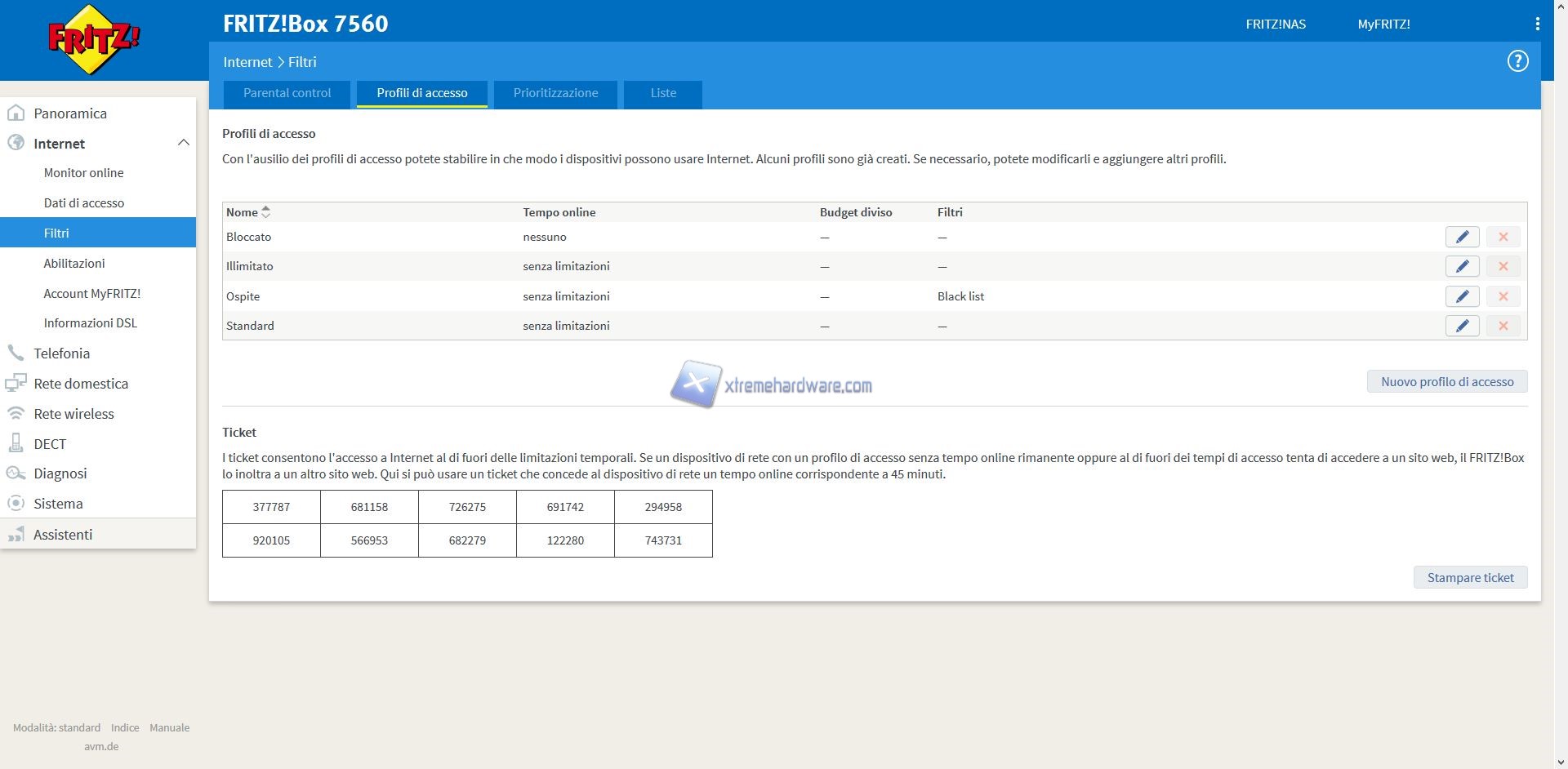Open the MyFRITZ! link in header
The height and width of the screenshot is (769, 1568).
[1383, 24]
